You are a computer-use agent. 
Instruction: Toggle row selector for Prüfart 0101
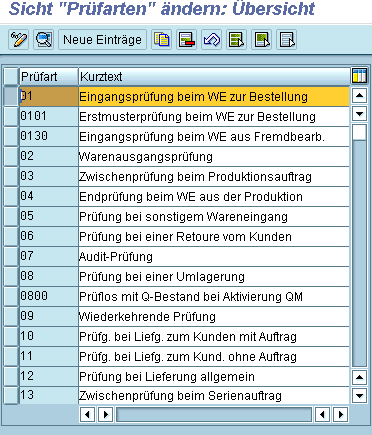pyautogui.click(x=11, y=117)
